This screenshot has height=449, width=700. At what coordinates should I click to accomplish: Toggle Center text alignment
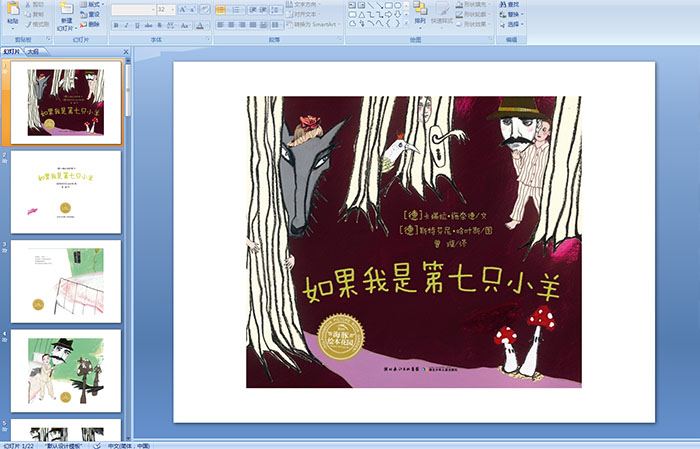[x=231, y=25]
